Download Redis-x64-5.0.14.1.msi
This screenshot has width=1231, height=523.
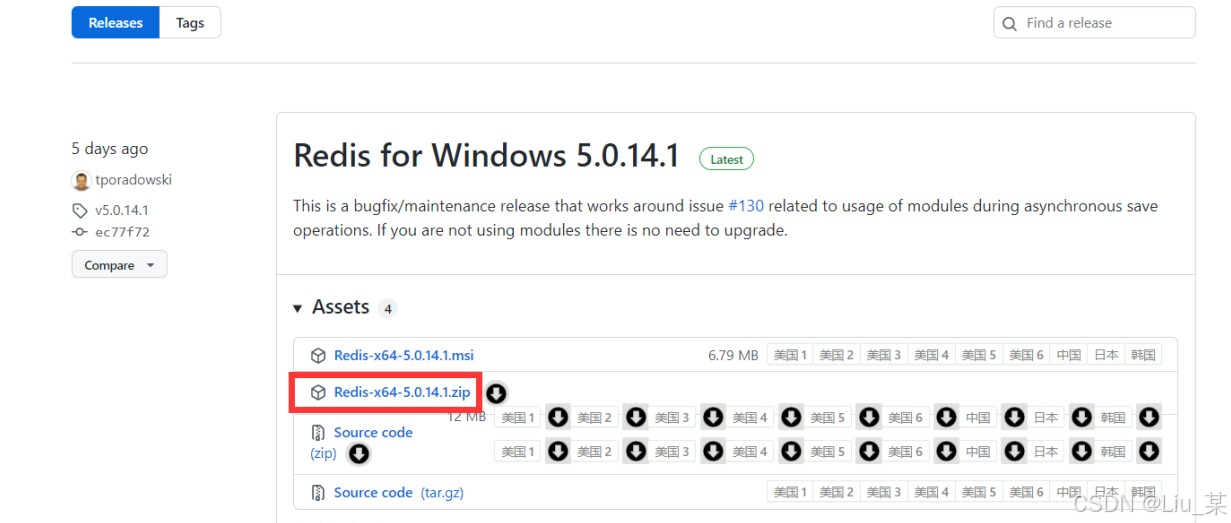point(403,355)
